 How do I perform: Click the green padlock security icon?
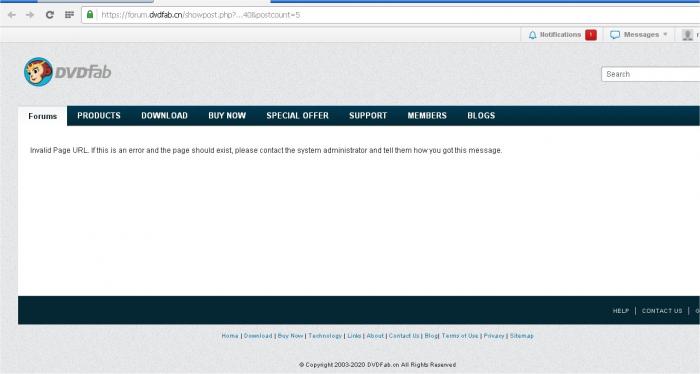coord(90,14)
